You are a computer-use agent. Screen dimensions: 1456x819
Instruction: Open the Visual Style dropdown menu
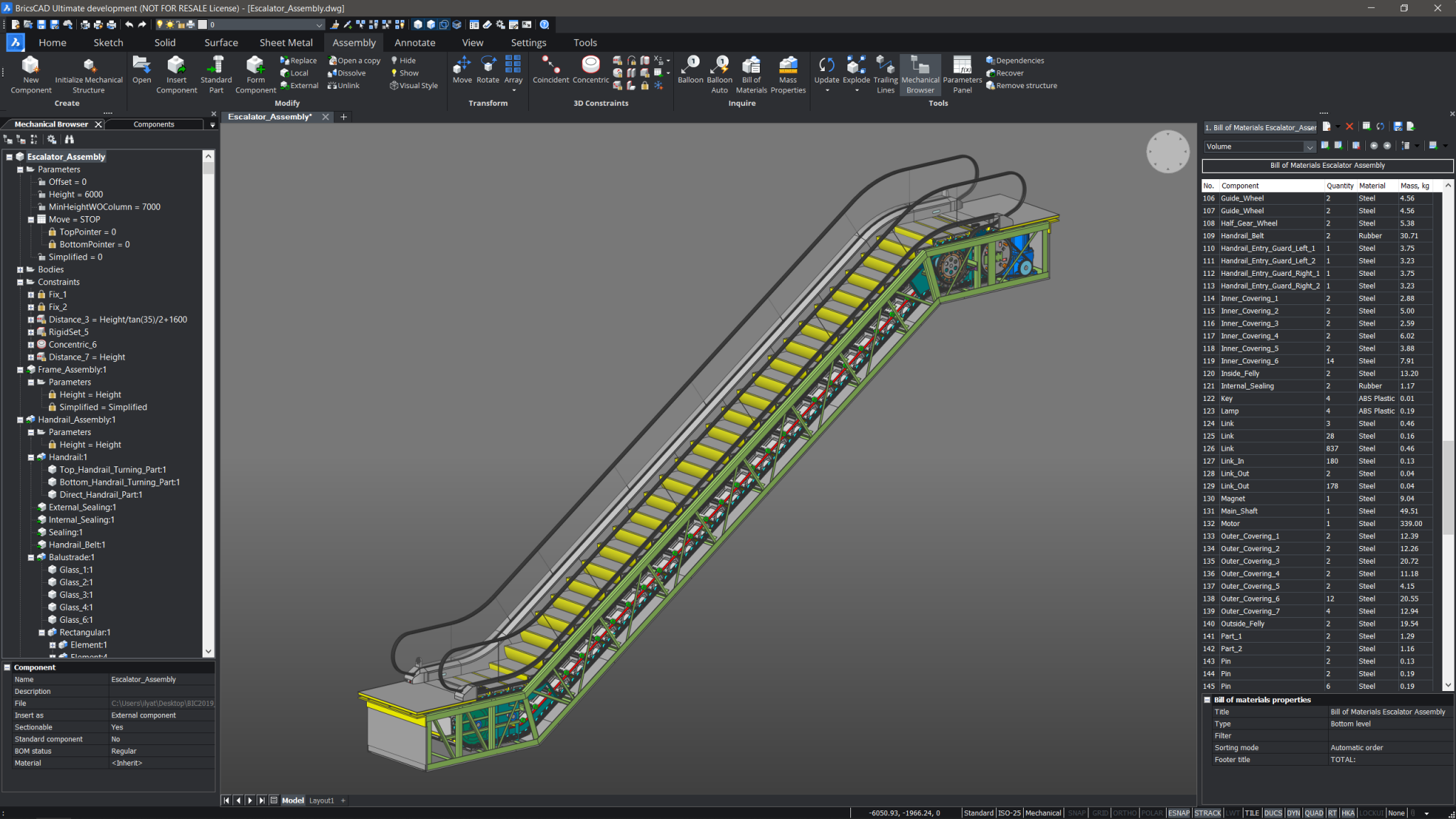pos(415,85)
